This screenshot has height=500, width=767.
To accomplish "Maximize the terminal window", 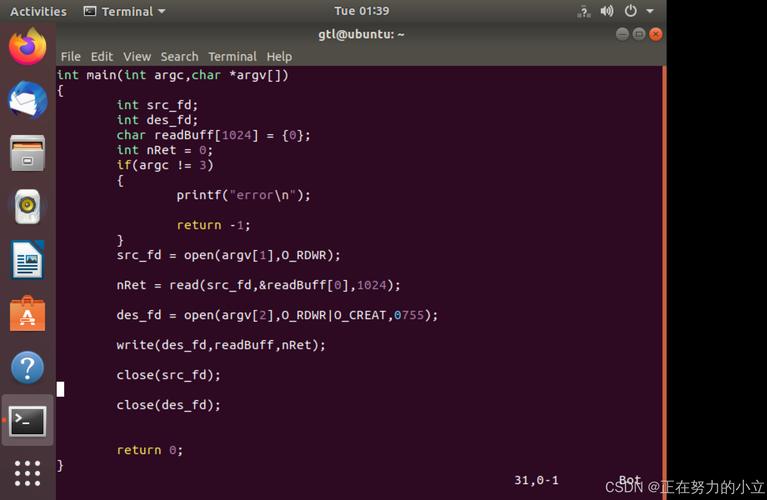I will tap(639, 34).
